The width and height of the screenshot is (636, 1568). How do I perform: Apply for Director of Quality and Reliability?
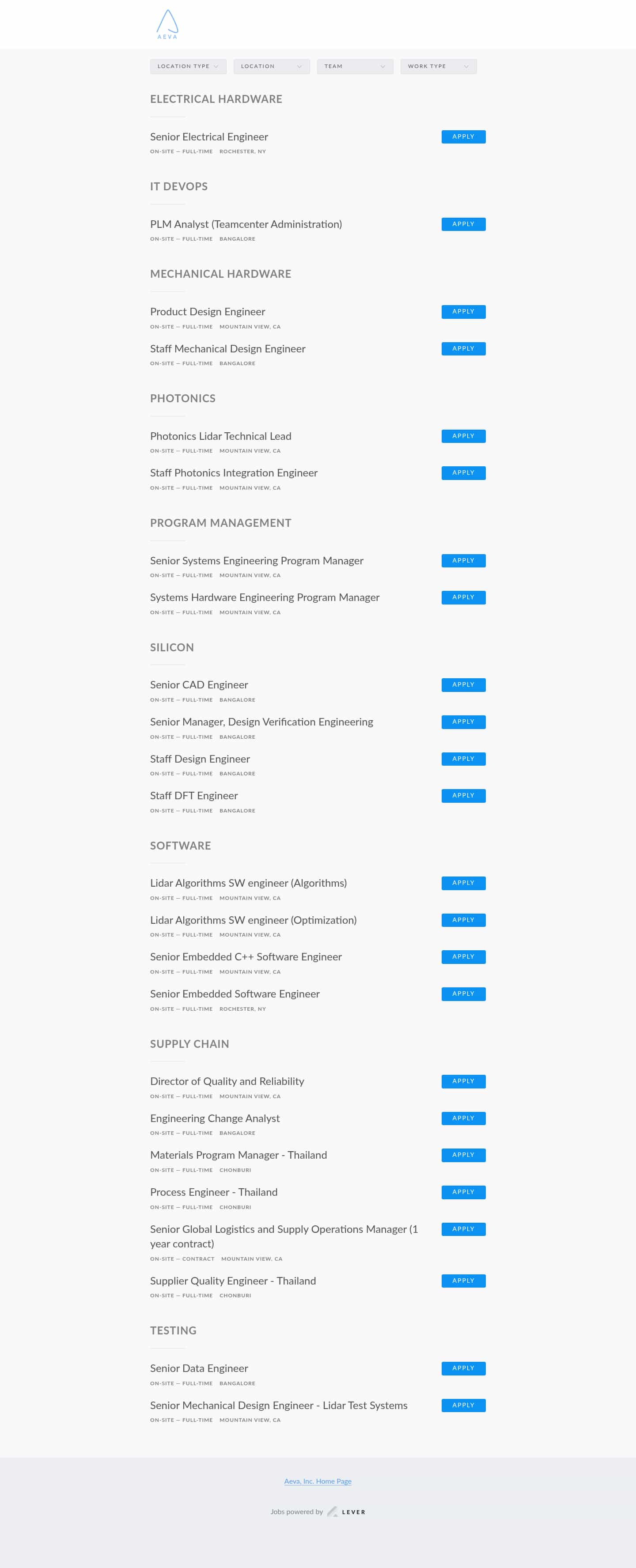click(x=463, y=1082)
